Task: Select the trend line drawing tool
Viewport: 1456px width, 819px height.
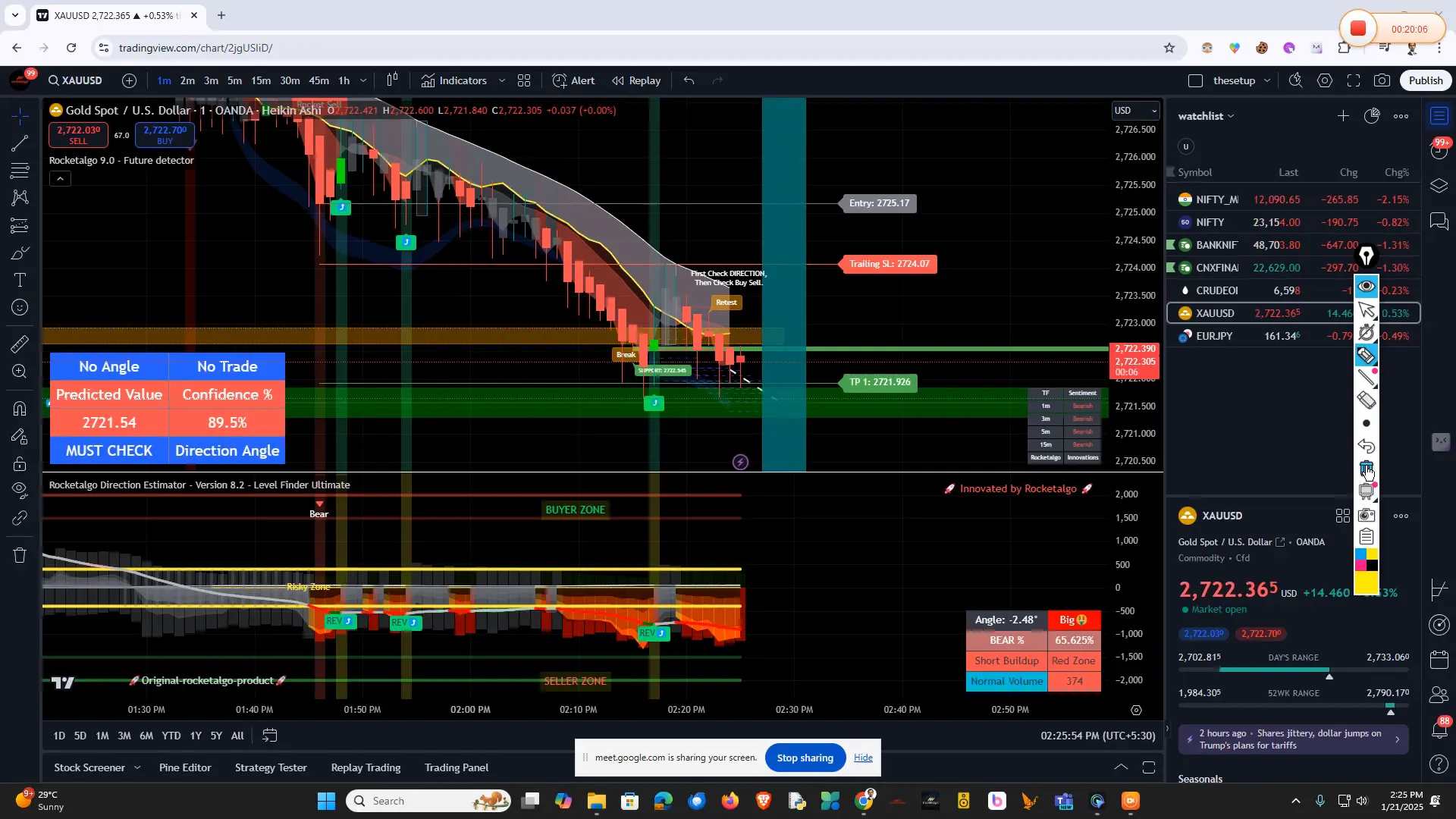Action: tap(20, 143)
